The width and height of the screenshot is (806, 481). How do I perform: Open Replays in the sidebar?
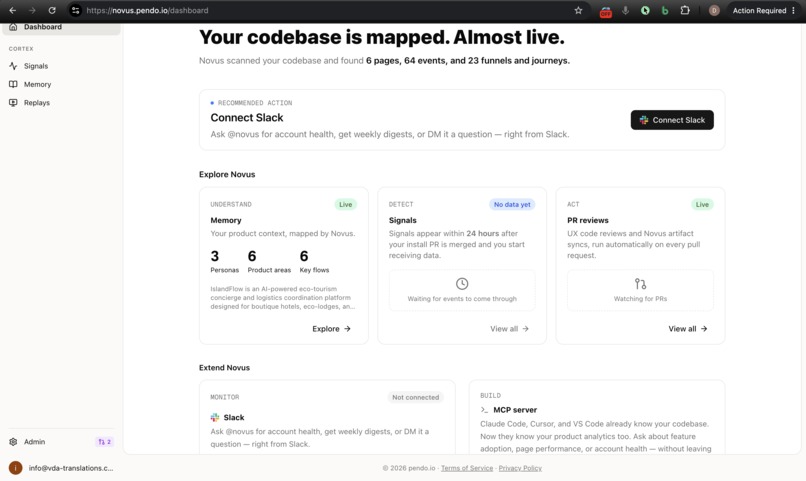(61, 103)
